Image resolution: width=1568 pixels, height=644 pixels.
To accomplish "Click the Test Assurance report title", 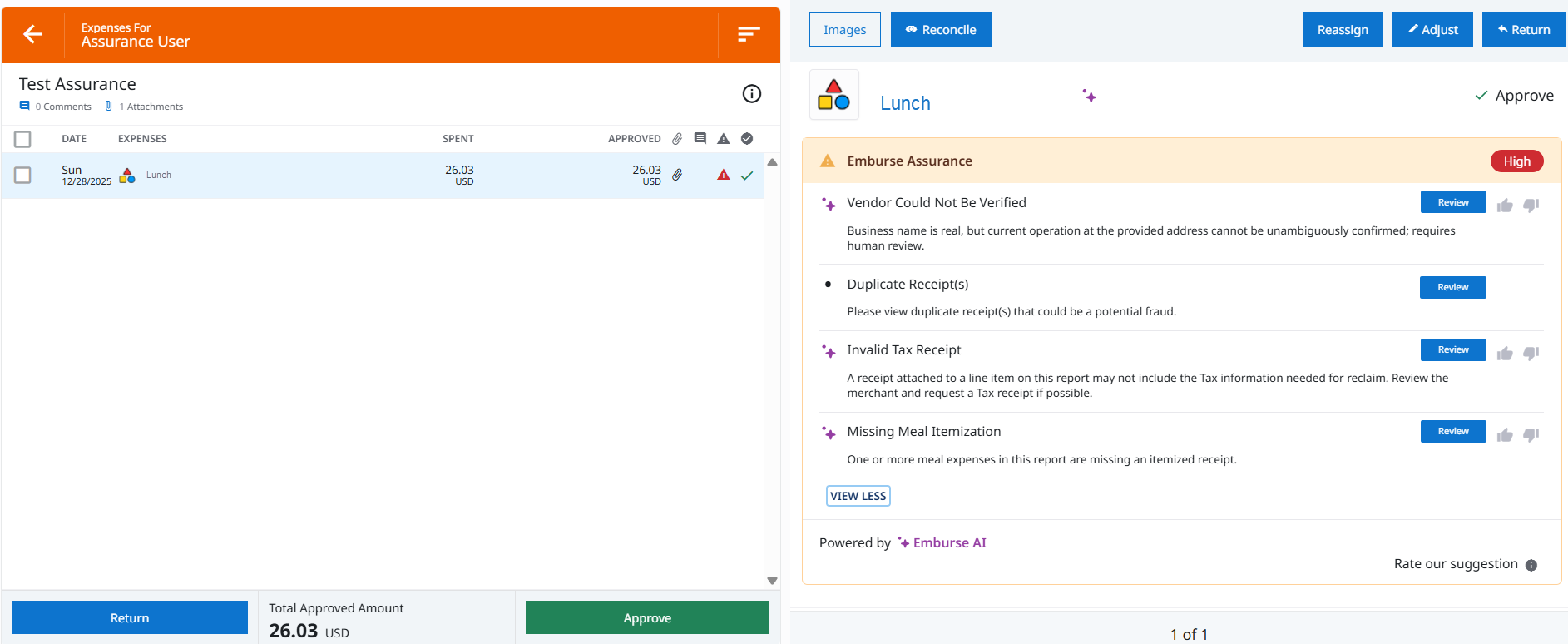I will 77,84.
